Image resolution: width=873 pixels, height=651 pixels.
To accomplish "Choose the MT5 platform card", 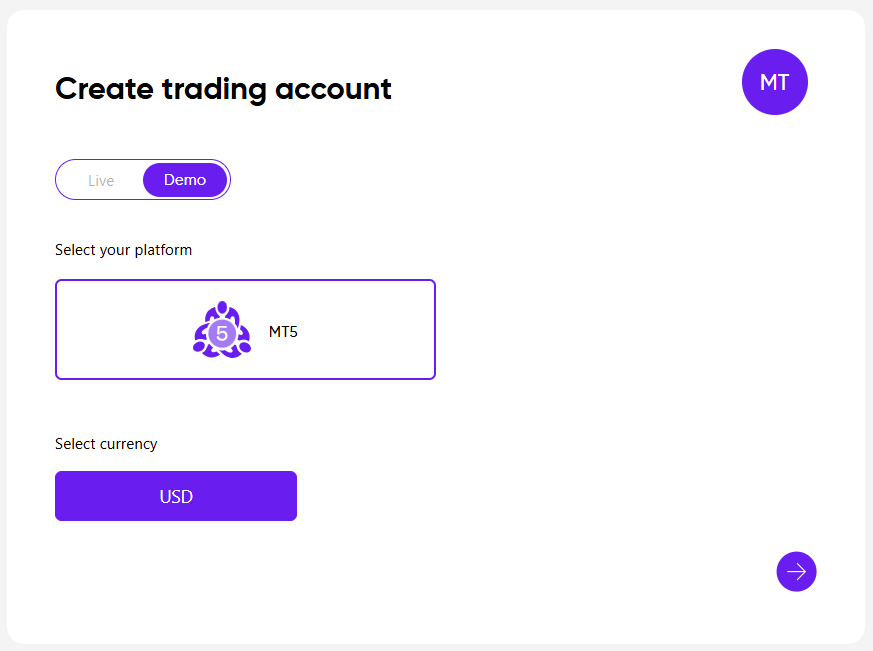I will [x=245, y=329].
